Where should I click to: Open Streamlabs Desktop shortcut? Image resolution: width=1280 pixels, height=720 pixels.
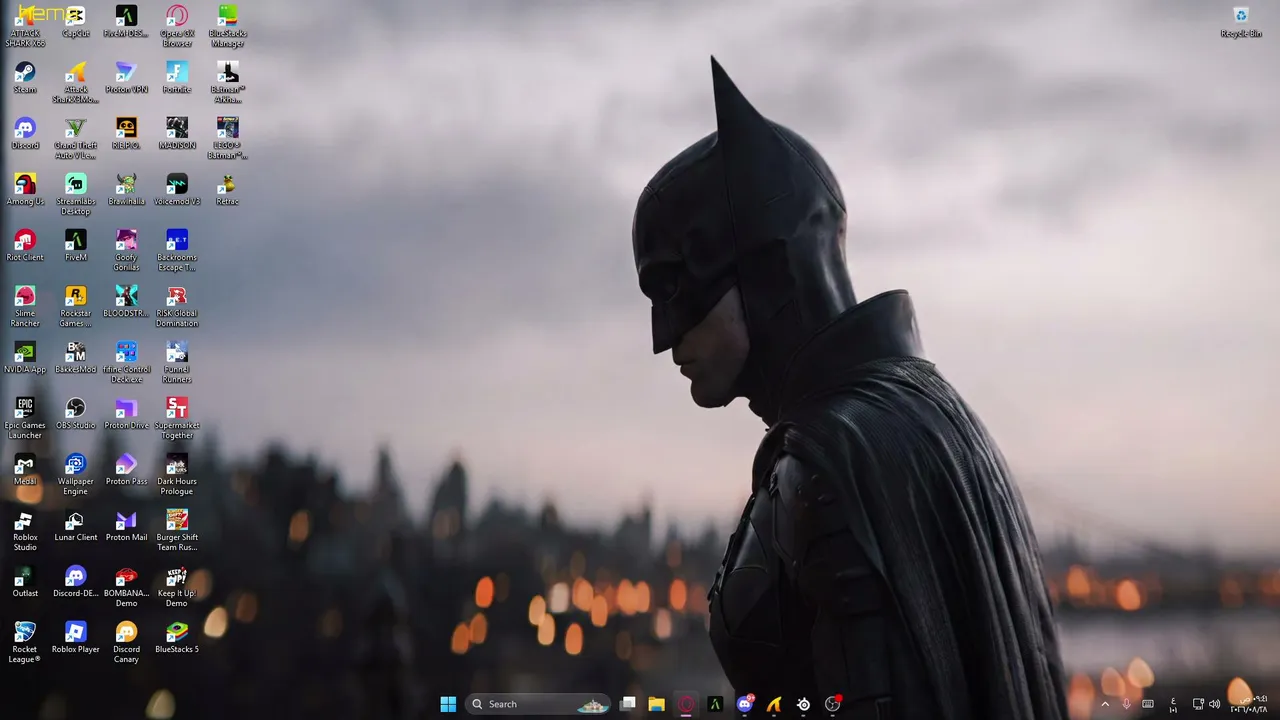[x=76, y=195]
